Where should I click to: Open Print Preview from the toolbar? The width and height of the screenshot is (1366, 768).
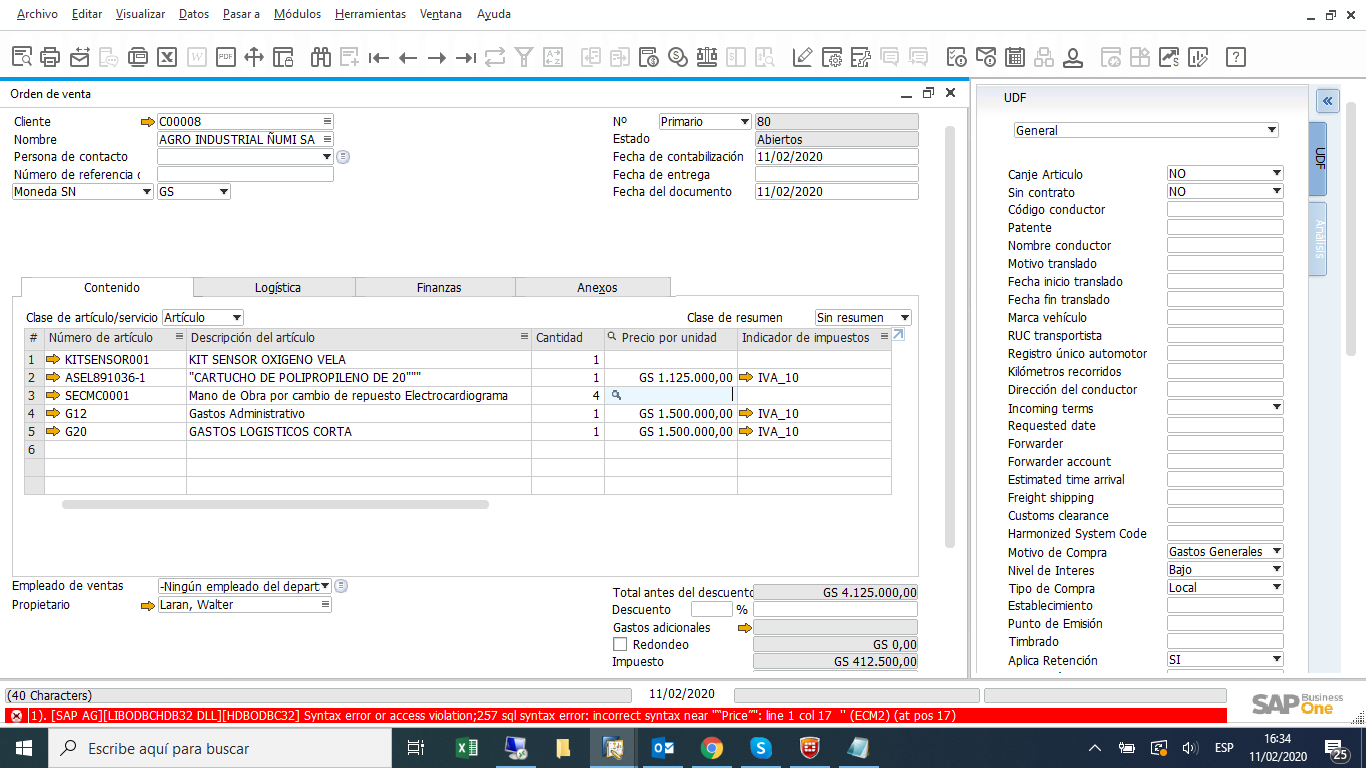tap(22, 57)
